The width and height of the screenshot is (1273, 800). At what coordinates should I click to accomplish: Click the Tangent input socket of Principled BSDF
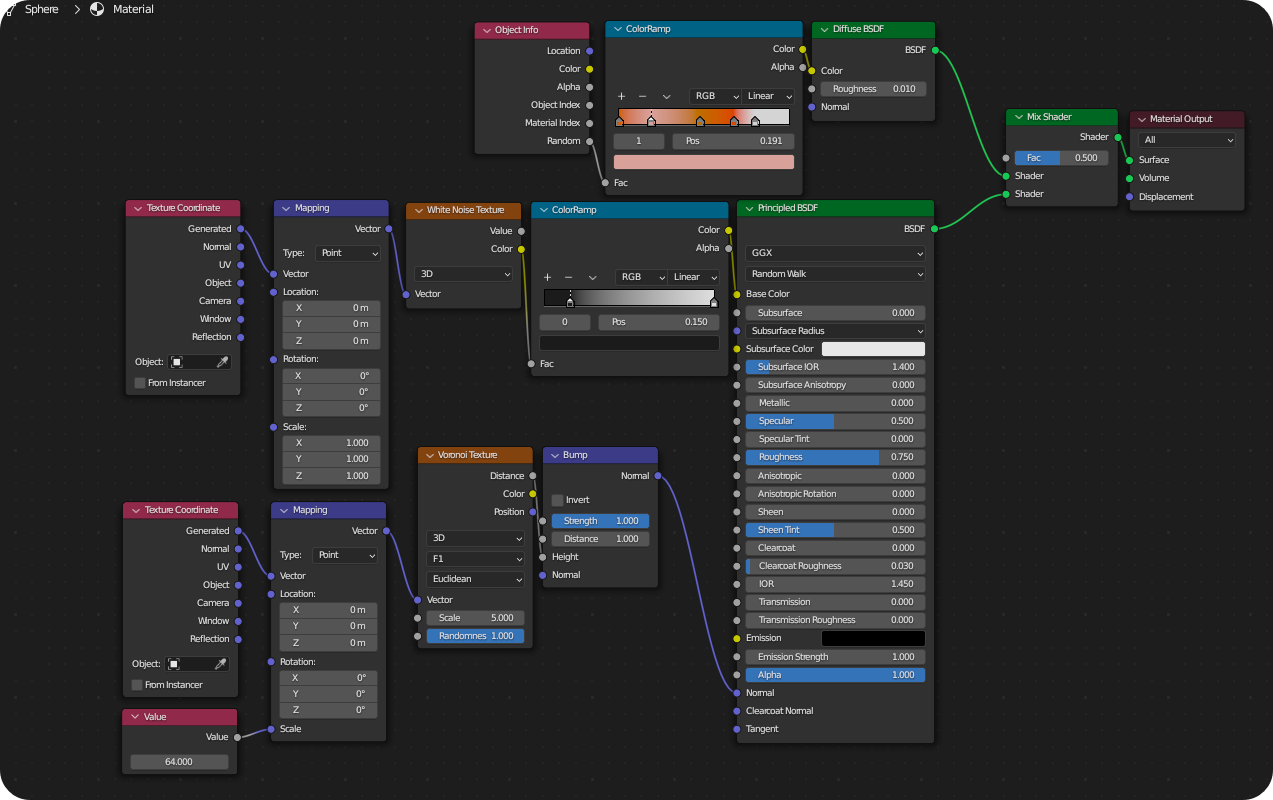pos(737,729)
